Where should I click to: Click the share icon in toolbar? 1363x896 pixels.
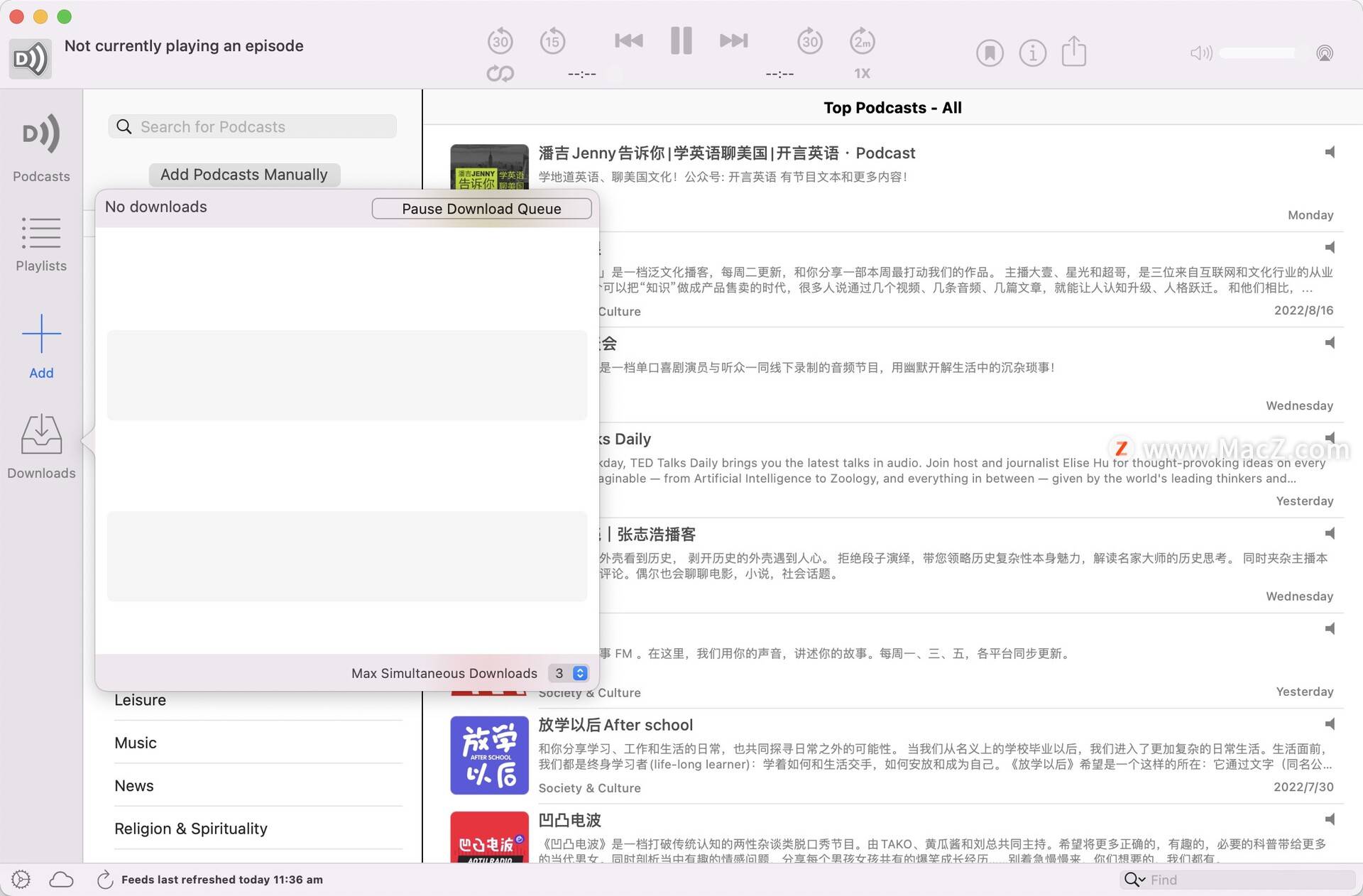click(x=1074, y=51)
